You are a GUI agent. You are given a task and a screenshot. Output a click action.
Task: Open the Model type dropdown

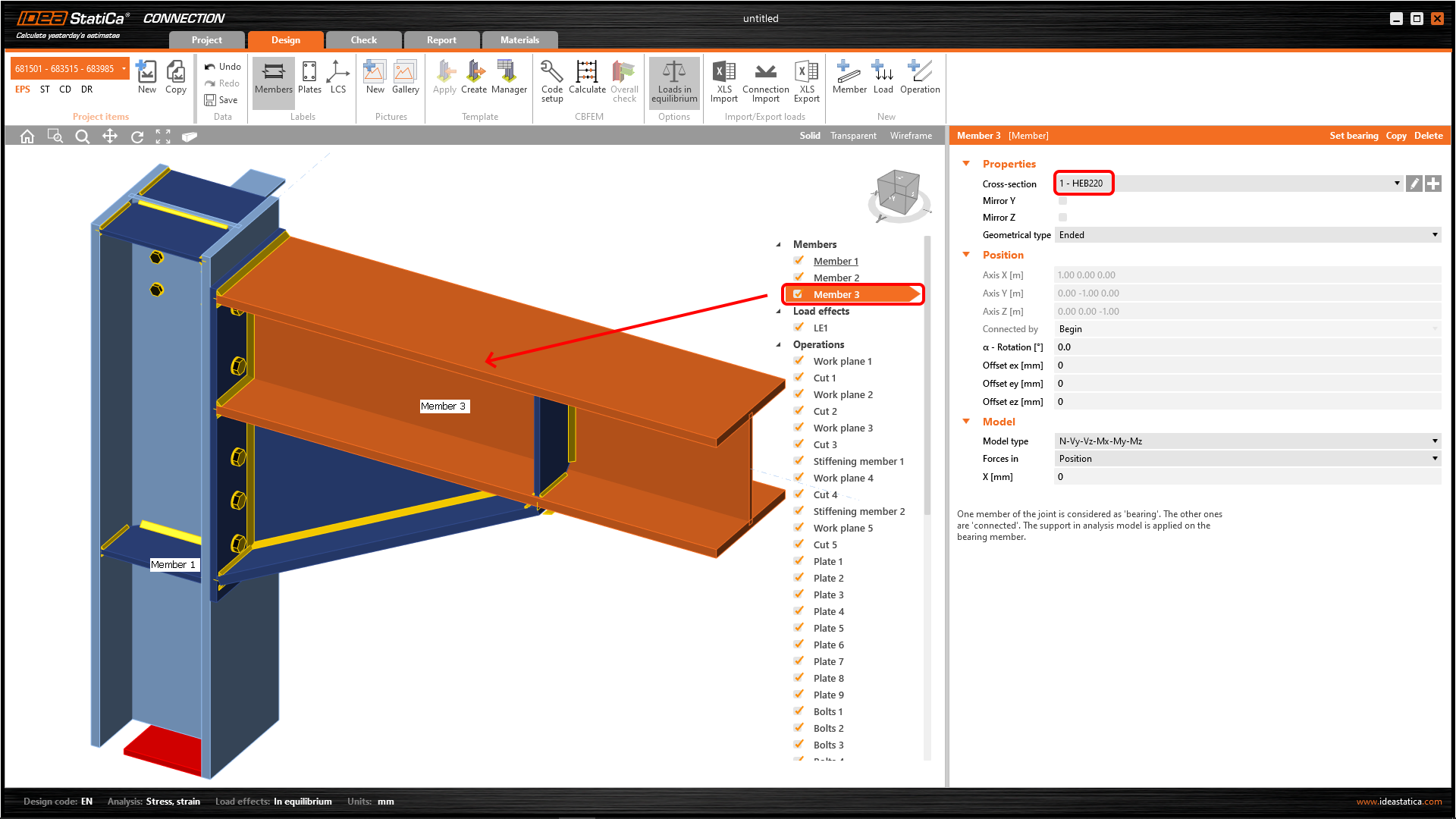[x=1247, y=441]
